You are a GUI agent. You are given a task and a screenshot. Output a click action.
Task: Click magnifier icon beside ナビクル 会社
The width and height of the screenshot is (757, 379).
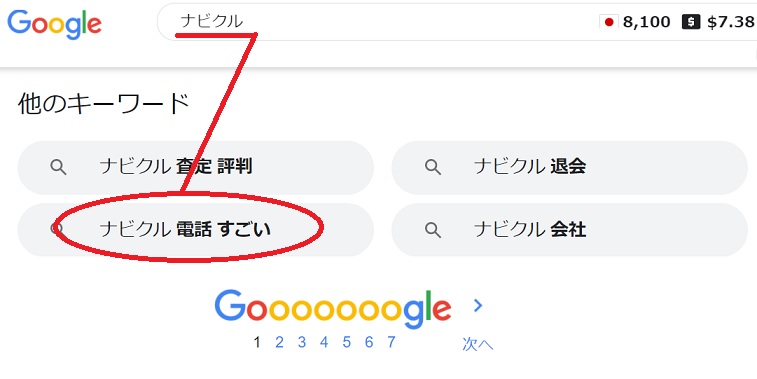(433, 230)
